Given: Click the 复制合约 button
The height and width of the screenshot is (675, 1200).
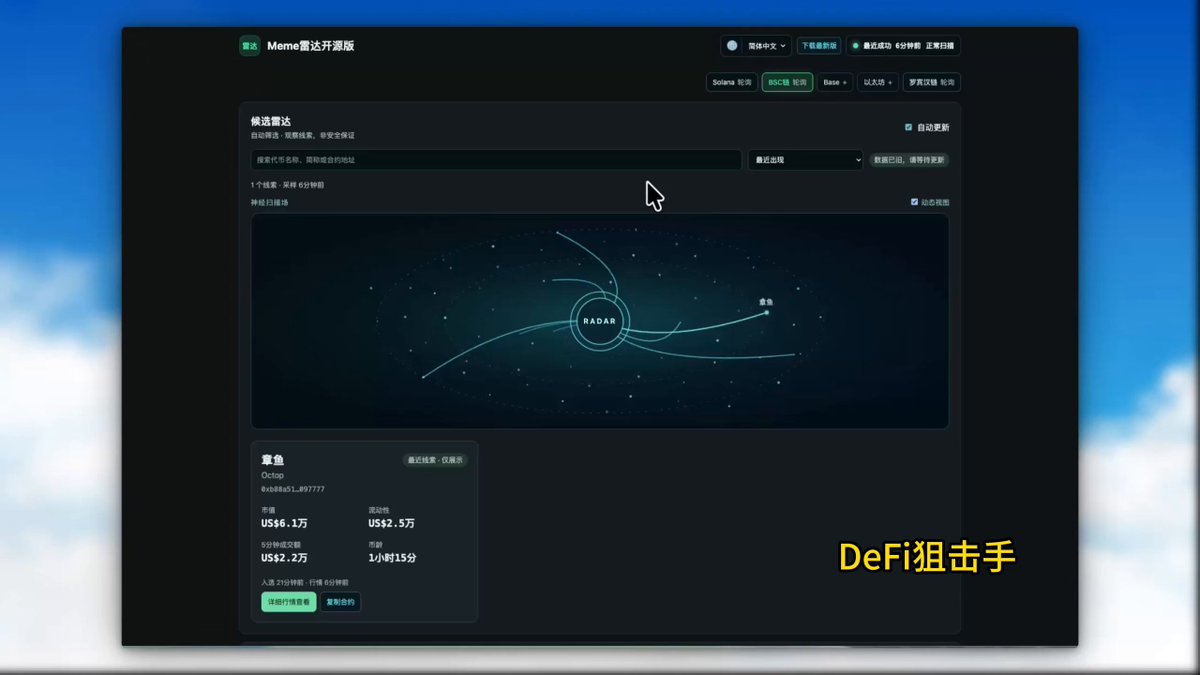Looking at the screenshot, I should (x=340, y=602).
